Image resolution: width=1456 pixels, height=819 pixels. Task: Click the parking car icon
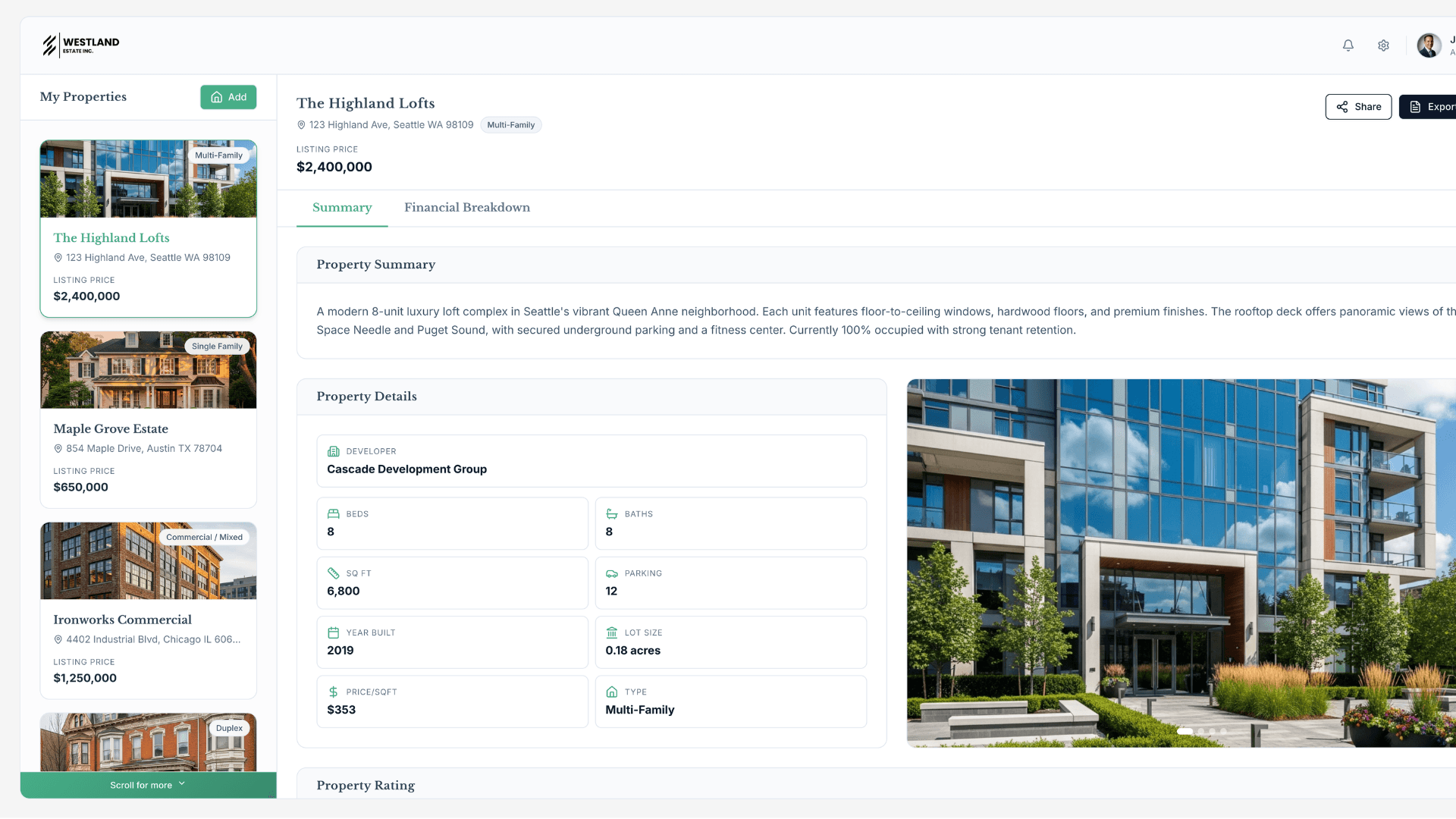(611, 573)
